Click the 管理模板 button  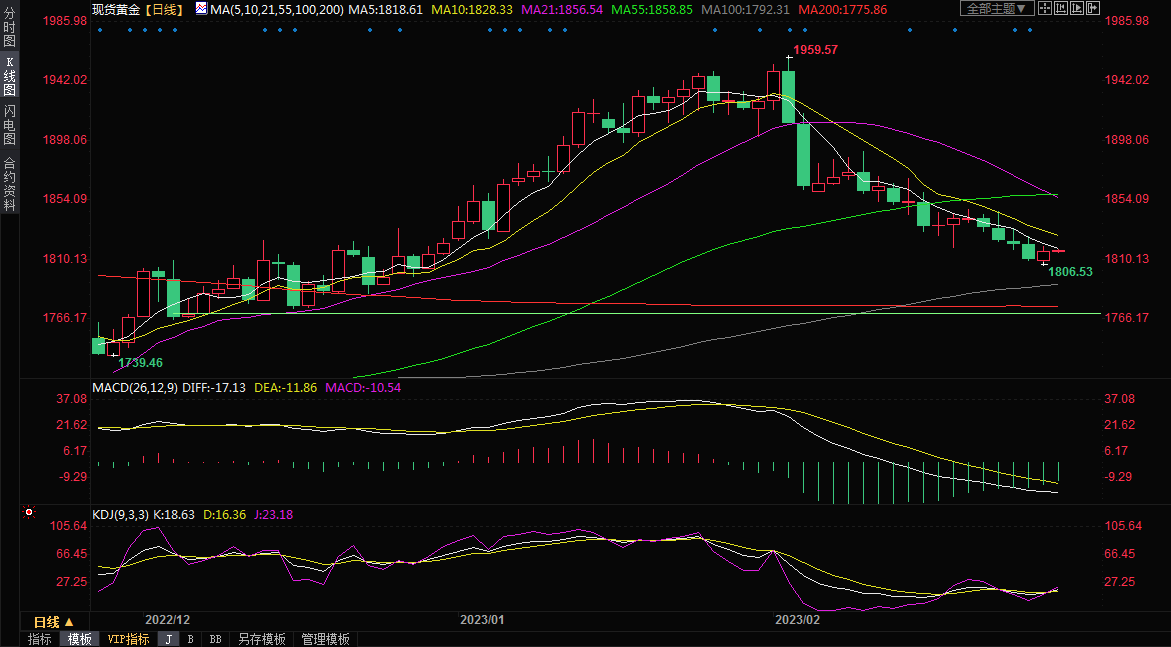pos(325,639)
